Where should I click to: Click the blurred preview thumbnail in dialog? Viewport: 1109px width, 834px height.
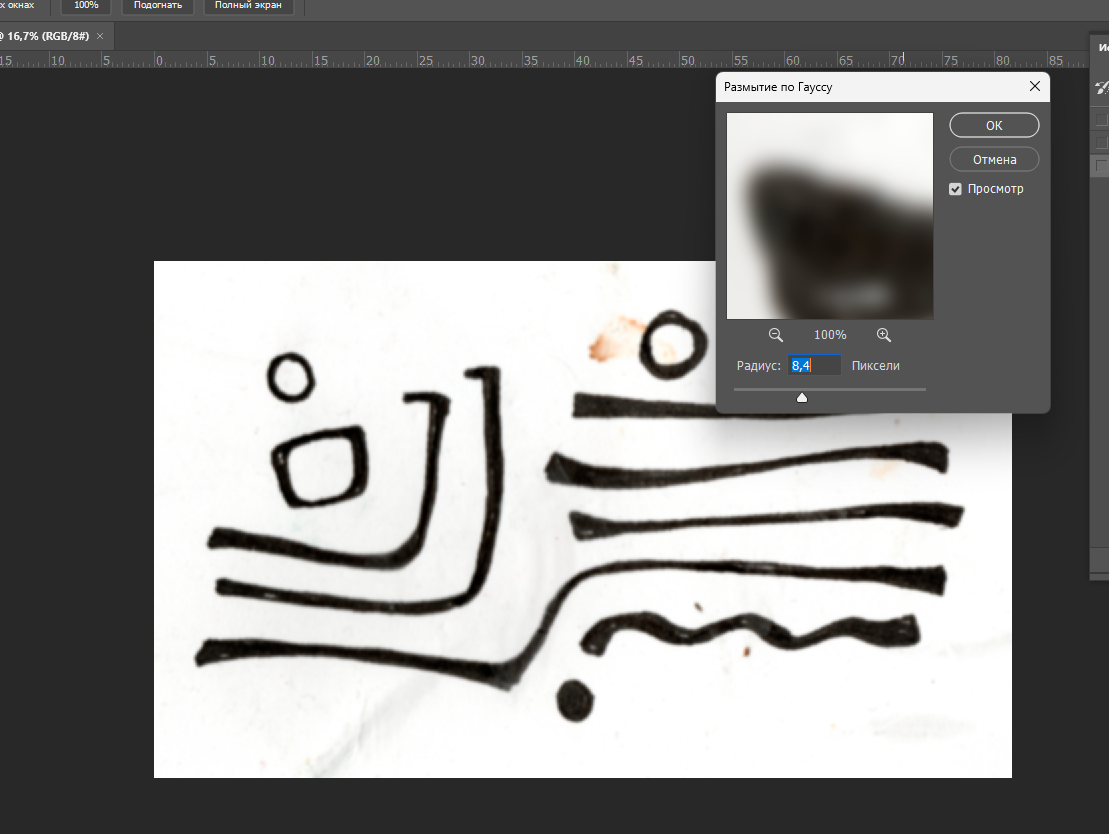[829, 216]
